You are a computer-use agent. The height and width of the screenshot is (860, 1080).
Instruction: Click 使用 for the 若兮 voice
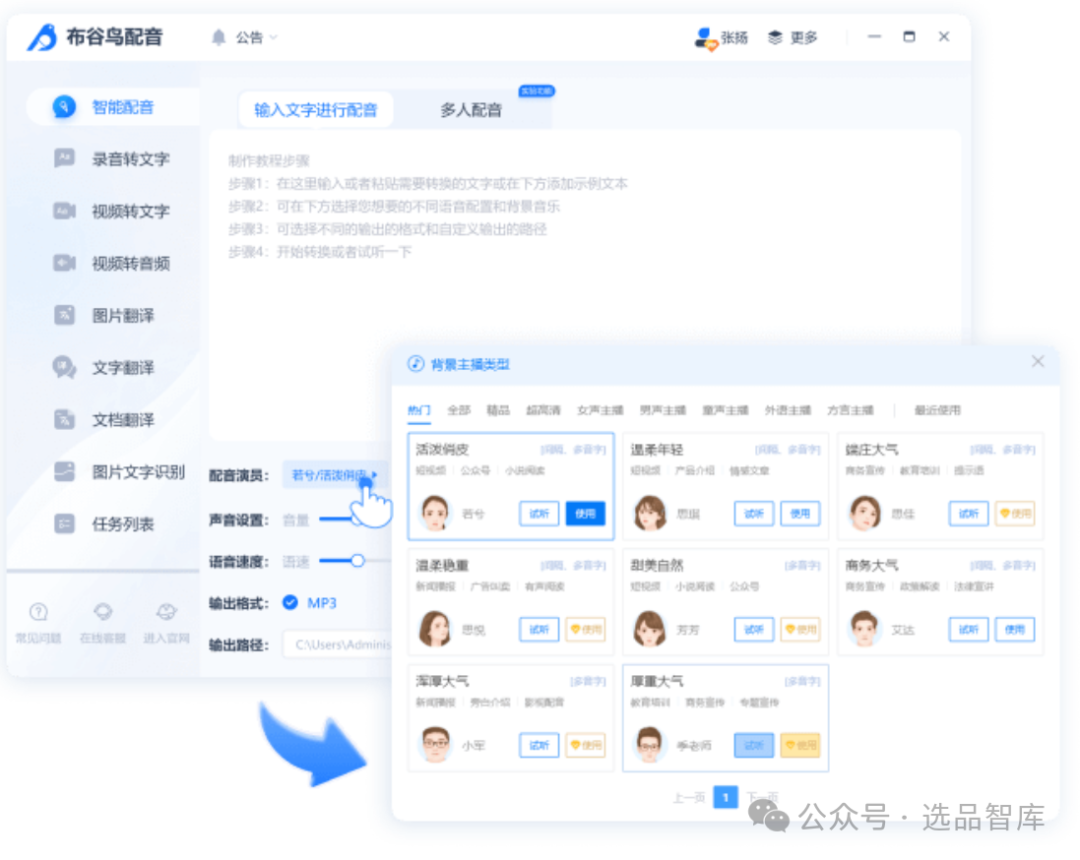[x=585, y=514]
